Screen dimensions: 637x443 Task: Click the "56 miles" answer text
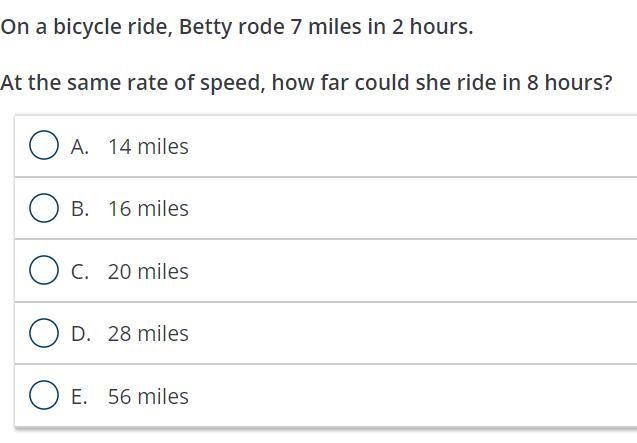(x=148, y=396)
